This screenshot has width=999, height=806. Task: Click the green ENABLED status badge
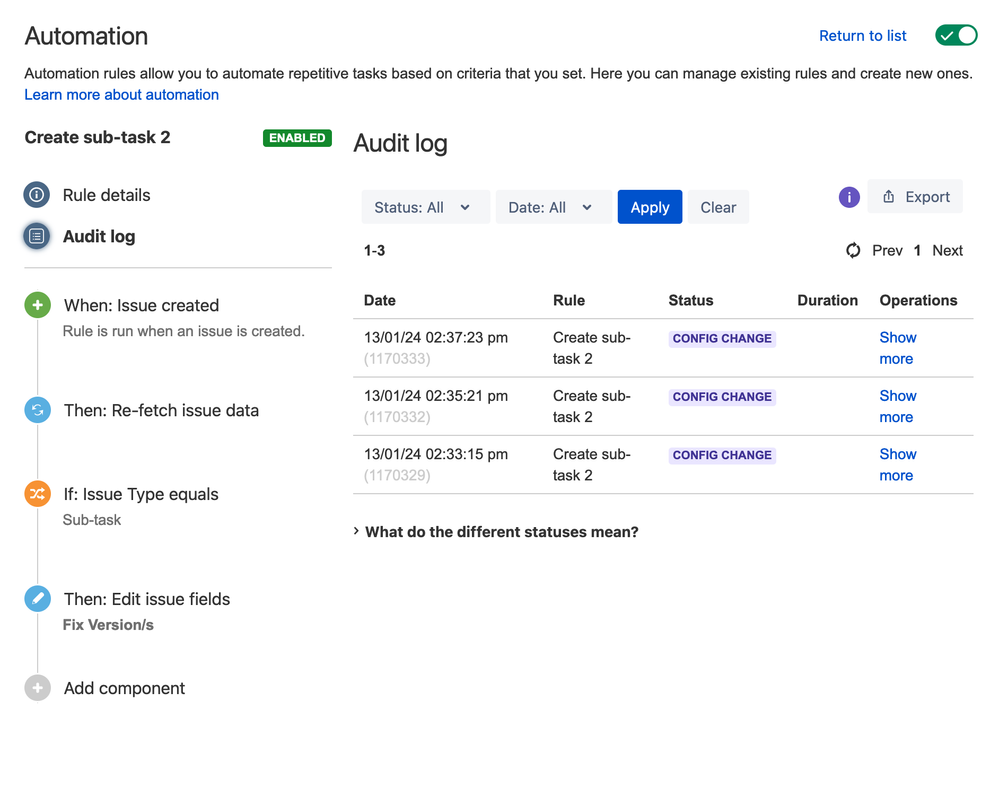297,138
